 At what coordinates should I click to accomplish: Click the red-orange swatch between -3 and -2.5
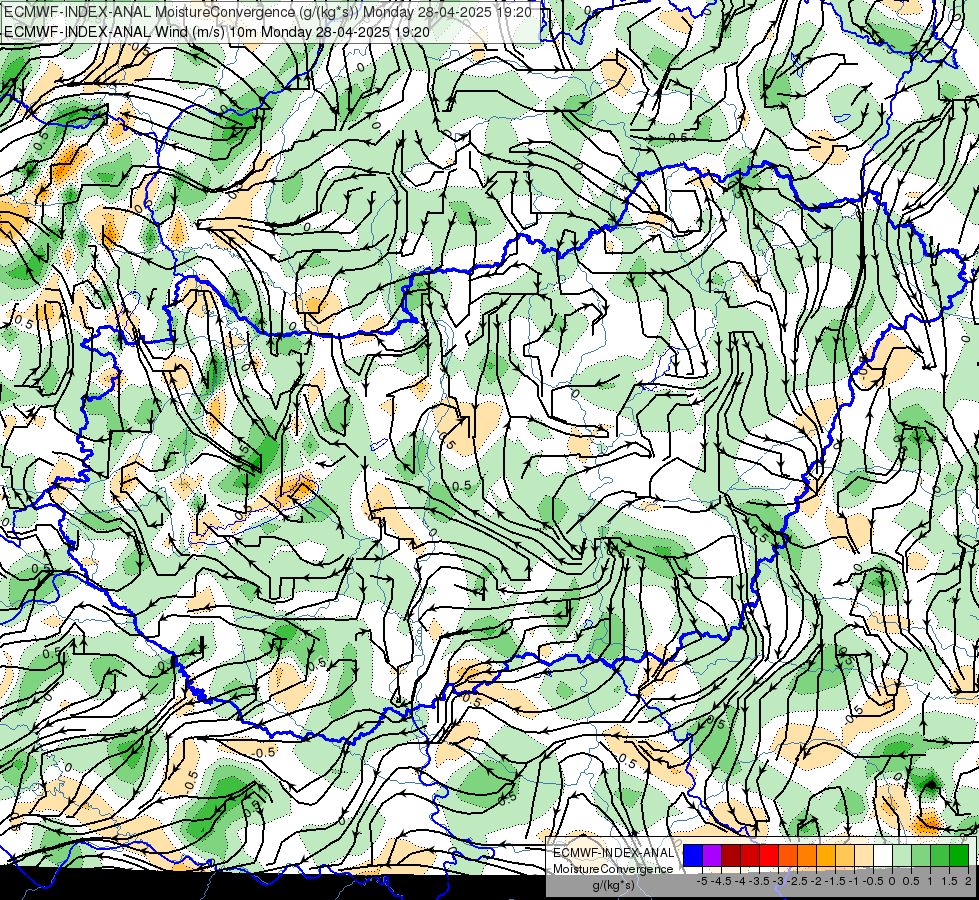pyautogui.click(x=788, y=856)
